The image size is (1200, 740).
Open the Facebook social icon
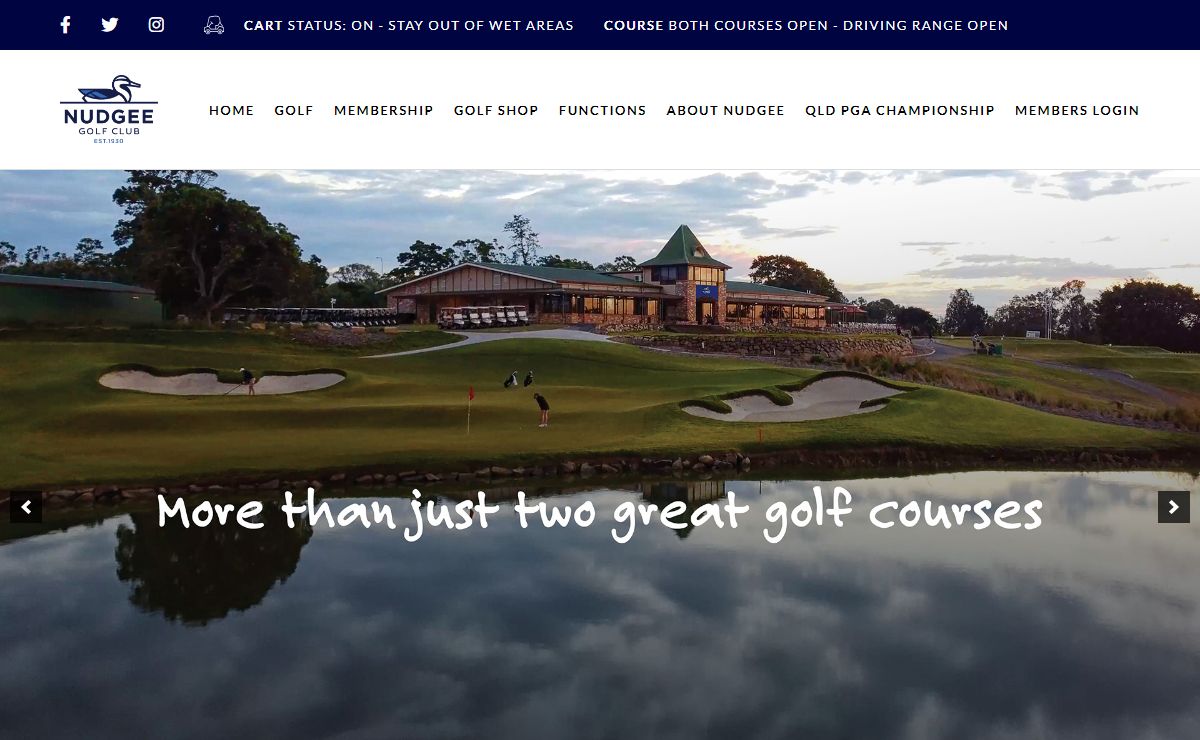[65, 25]
